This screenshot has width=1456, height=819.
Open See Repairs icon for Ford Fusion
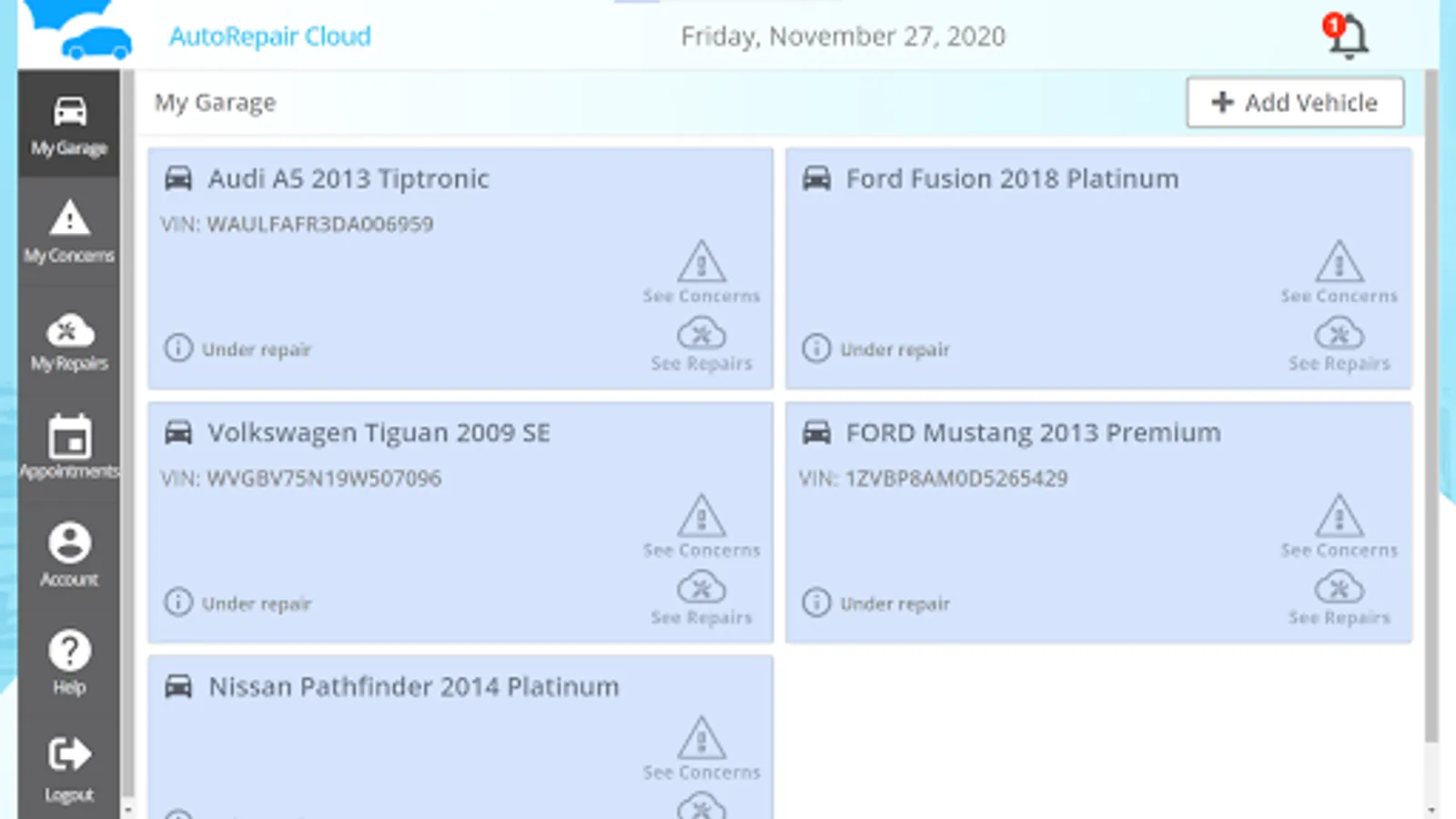click(x=1340, y=334)
